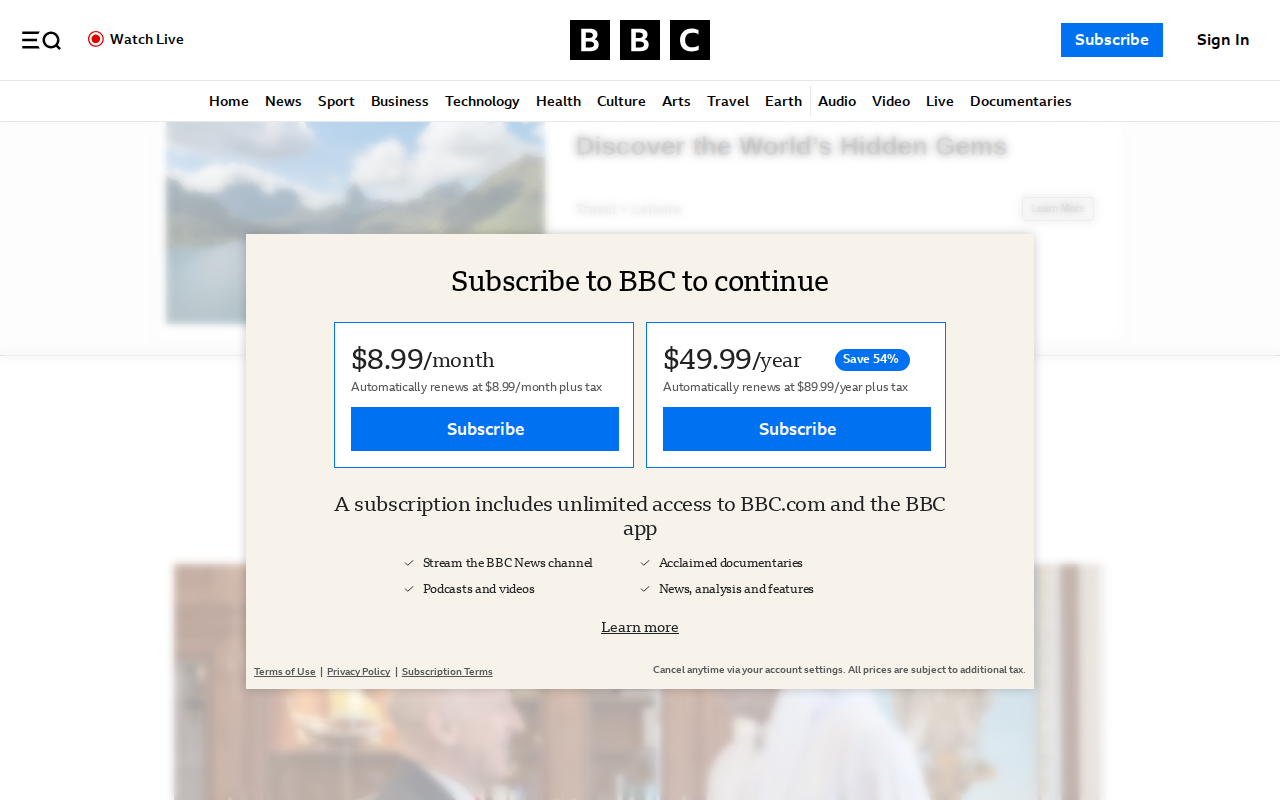The image size is (1280, 800).
Task: Click the $49.99/year price text
Action: pyautogui.click(x=732, y=359)
